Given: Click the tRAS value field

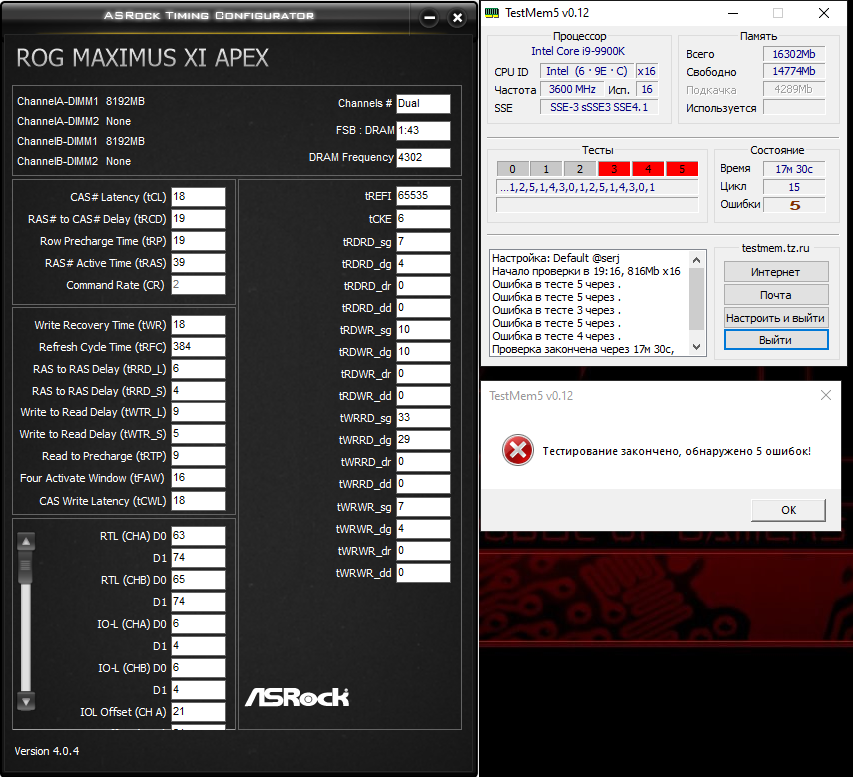Looking at the screenshot, I should (x=198, y=263).
